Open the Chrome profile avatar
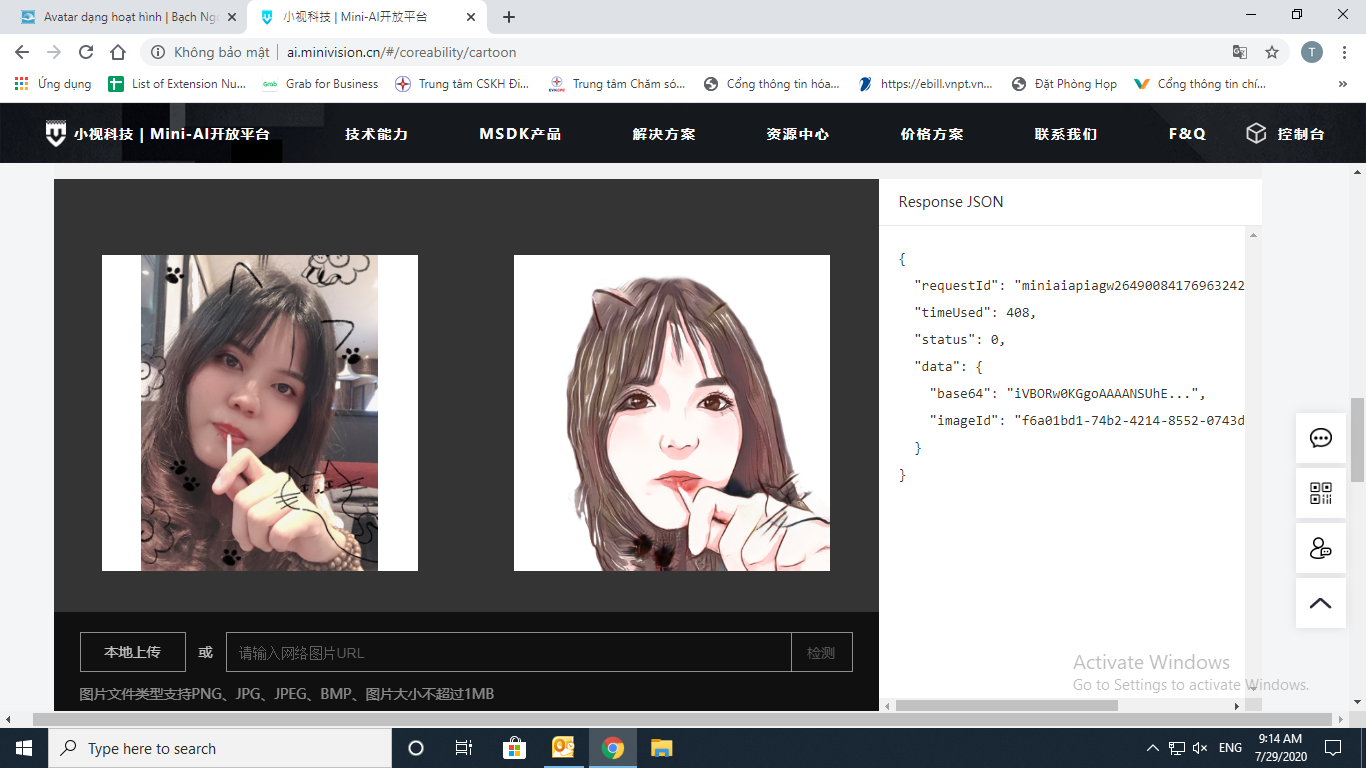The height and width of the screenshot is (768, 1366). (1312, 52)
